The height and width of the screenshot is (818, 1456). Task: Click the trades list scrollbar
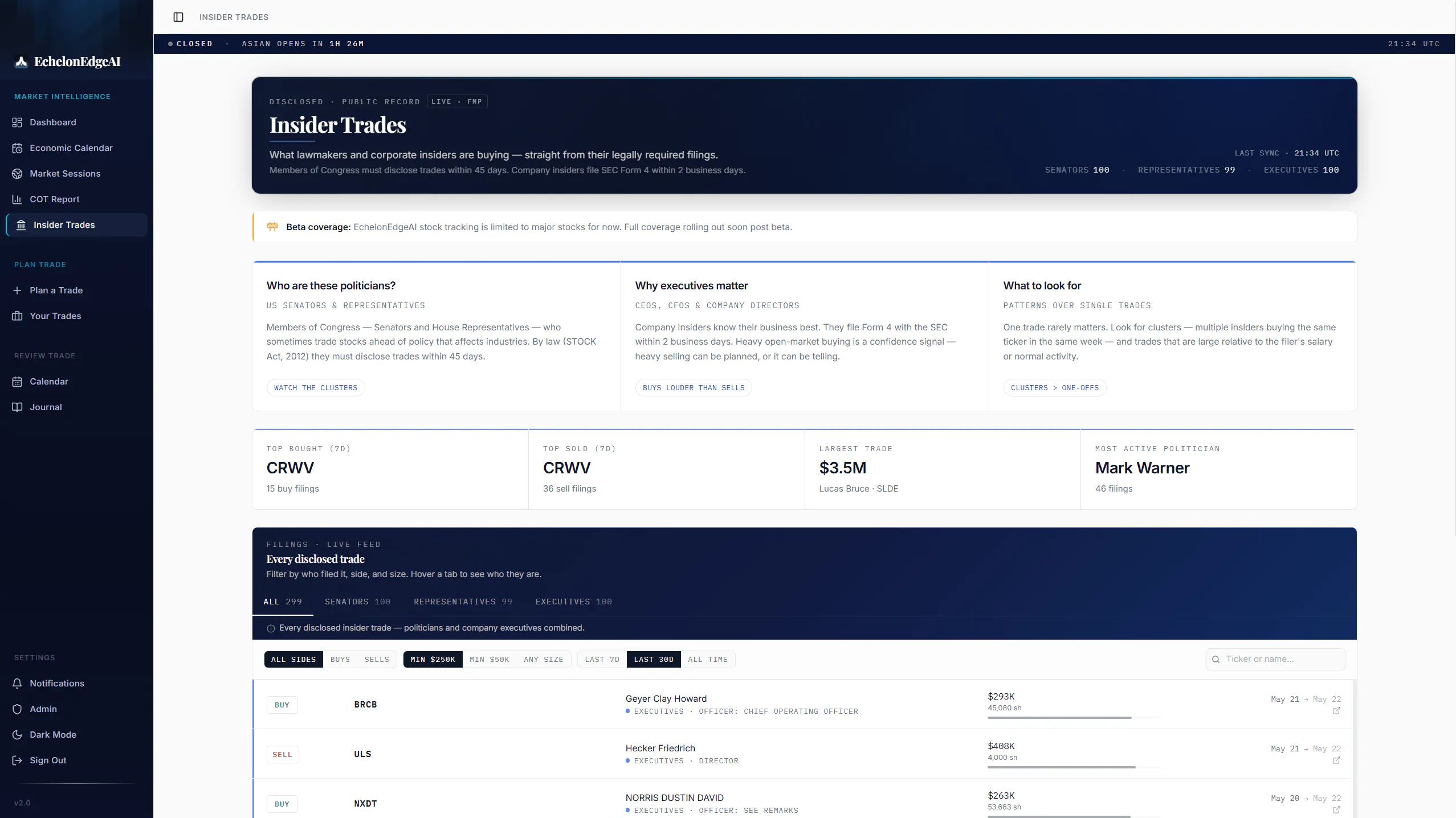pyautogui.click(x=1355, y=749)
